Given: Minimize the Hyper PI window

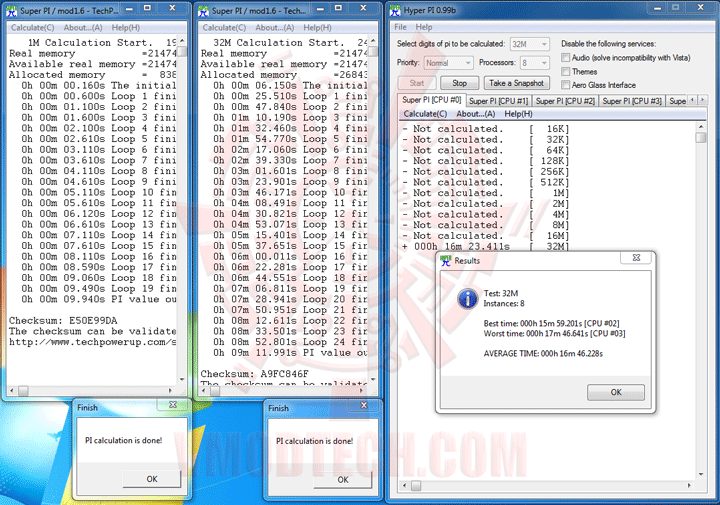Looking at the screenshot, I should (657, 8).
